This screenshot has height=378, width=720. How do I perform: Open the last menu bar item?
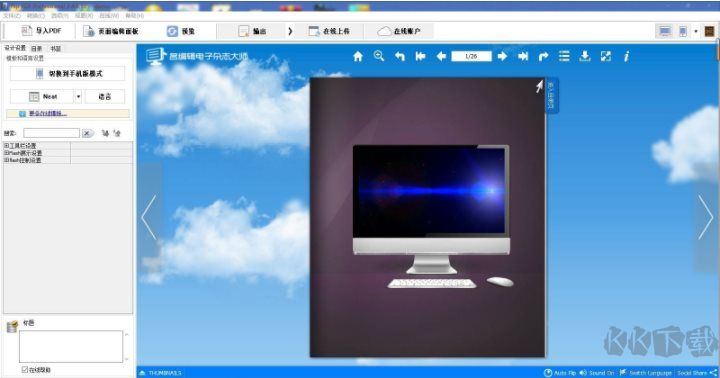(x=135, y=16)
